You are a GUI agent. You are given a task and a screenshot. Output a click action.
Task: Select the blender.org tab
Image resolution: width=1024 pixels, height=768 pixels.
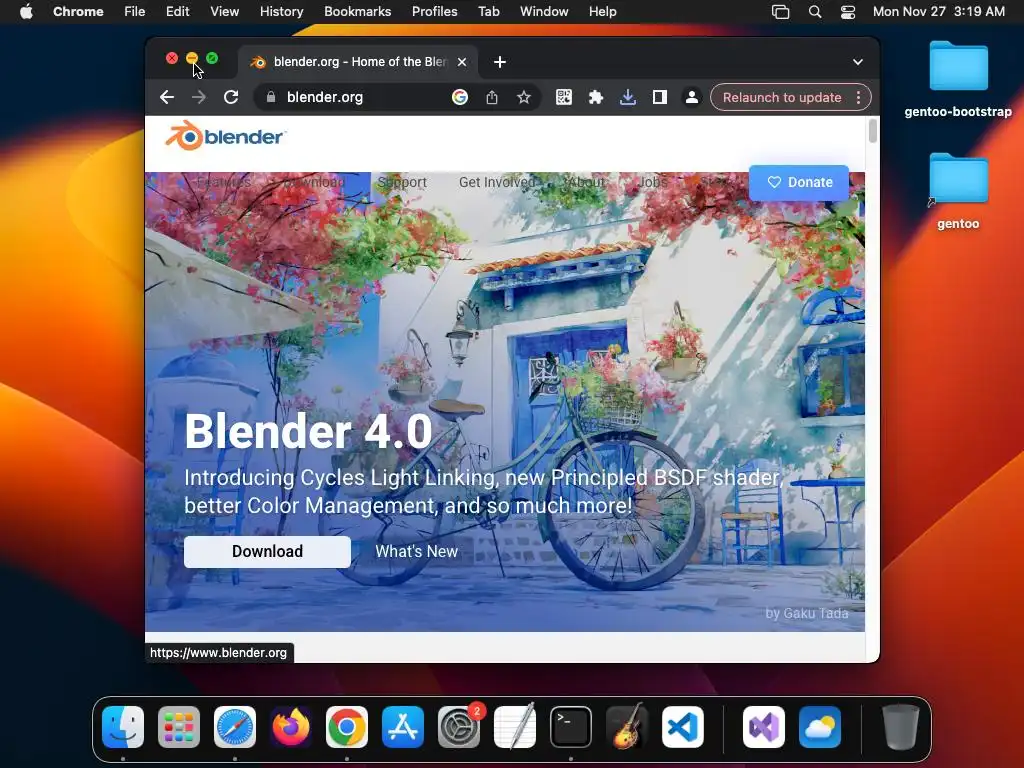point(358,62)
